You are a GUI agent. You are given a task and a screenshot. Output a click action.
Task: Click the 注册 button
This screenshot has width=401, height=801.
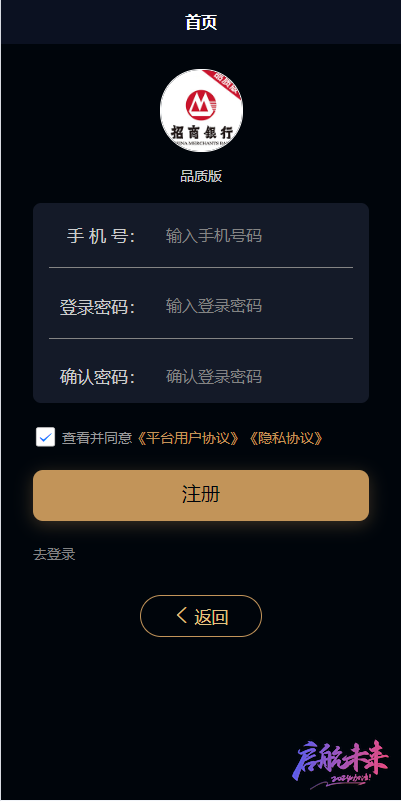201,495
